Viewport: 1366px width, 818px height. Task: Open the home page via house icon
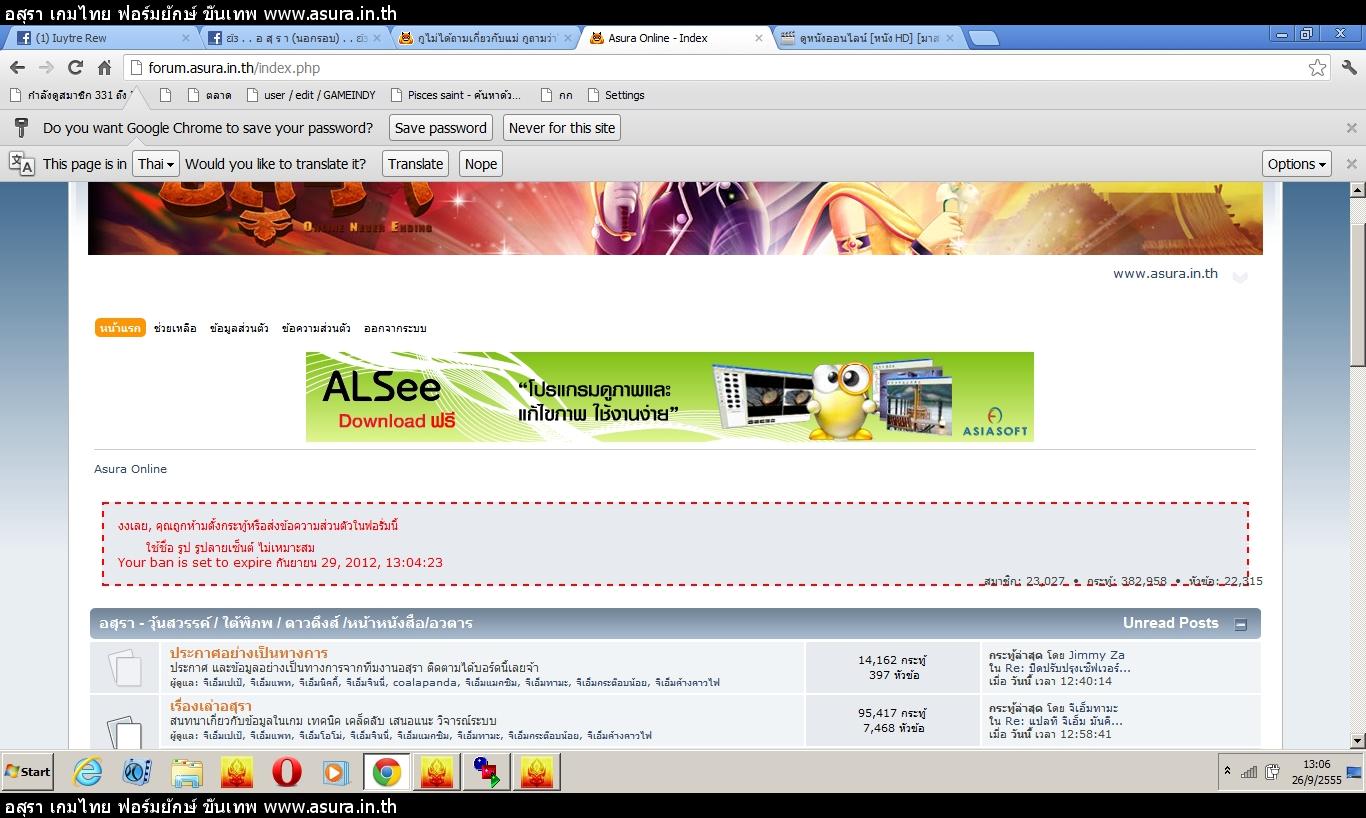(x=104, y=68)
